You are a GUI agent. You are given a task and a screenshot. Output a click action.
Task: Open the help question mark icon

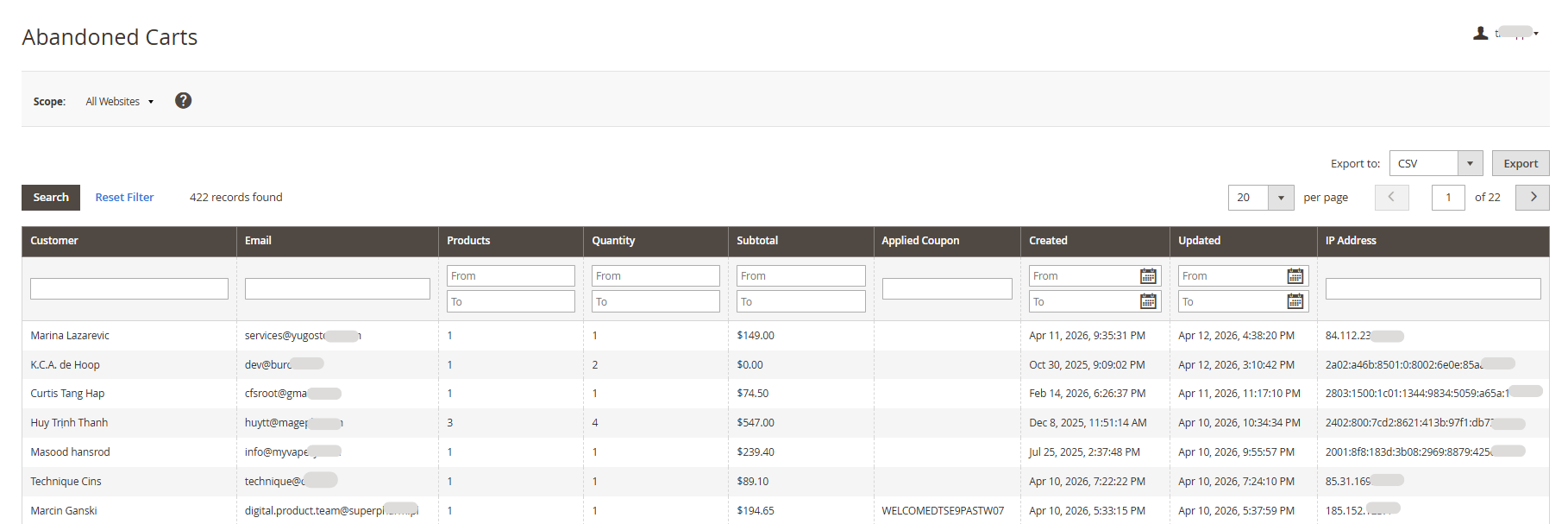tap(183, 101)
